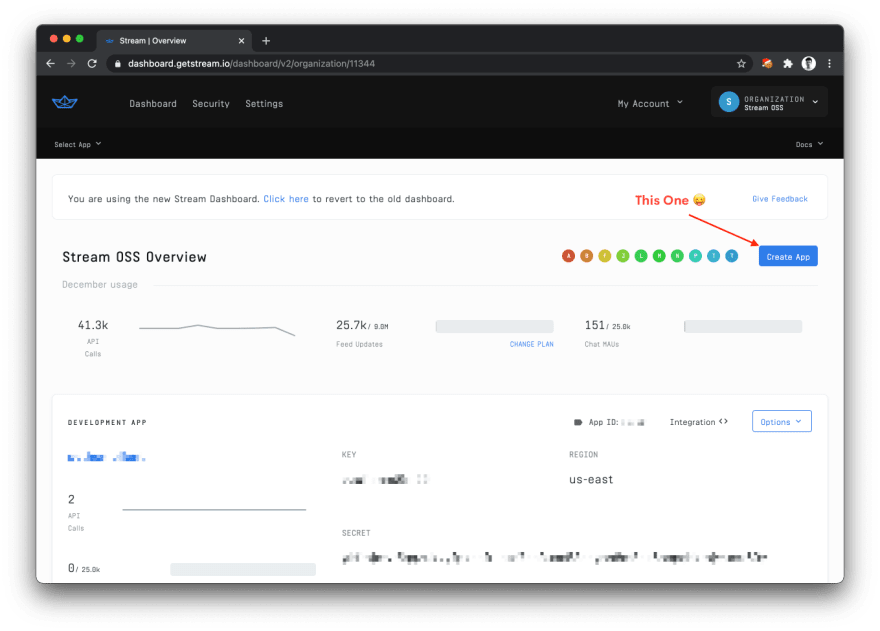The height and width of the screenshot is (631, 880).
Task: Expand the My Account dropdown
Action: tap(650, 103)
